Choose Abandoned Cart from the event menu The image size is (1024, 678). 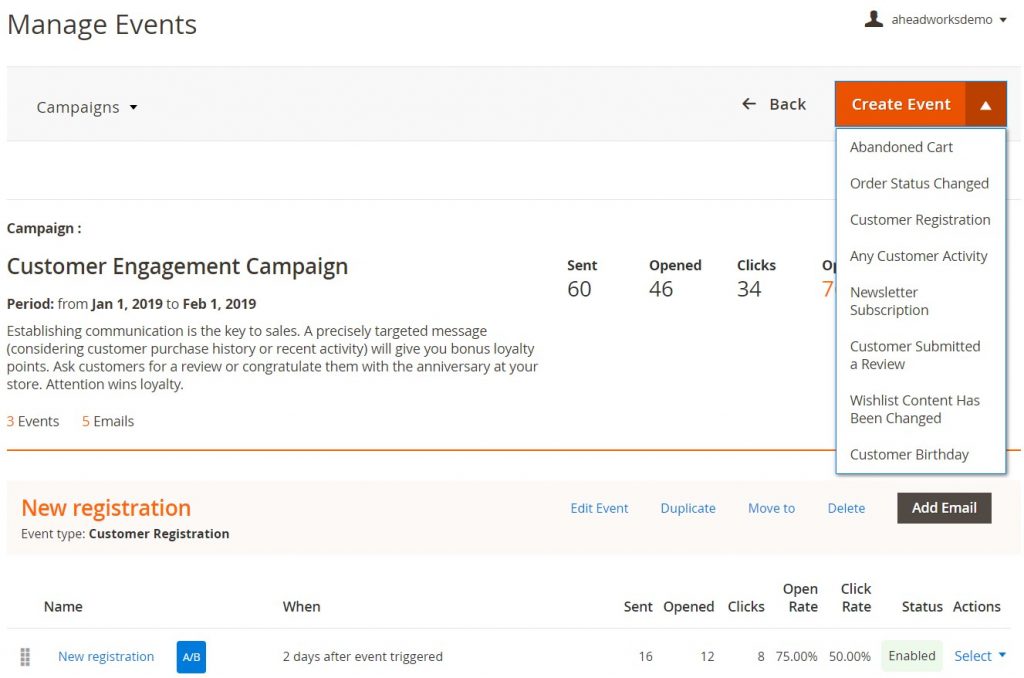pos(901,146)
